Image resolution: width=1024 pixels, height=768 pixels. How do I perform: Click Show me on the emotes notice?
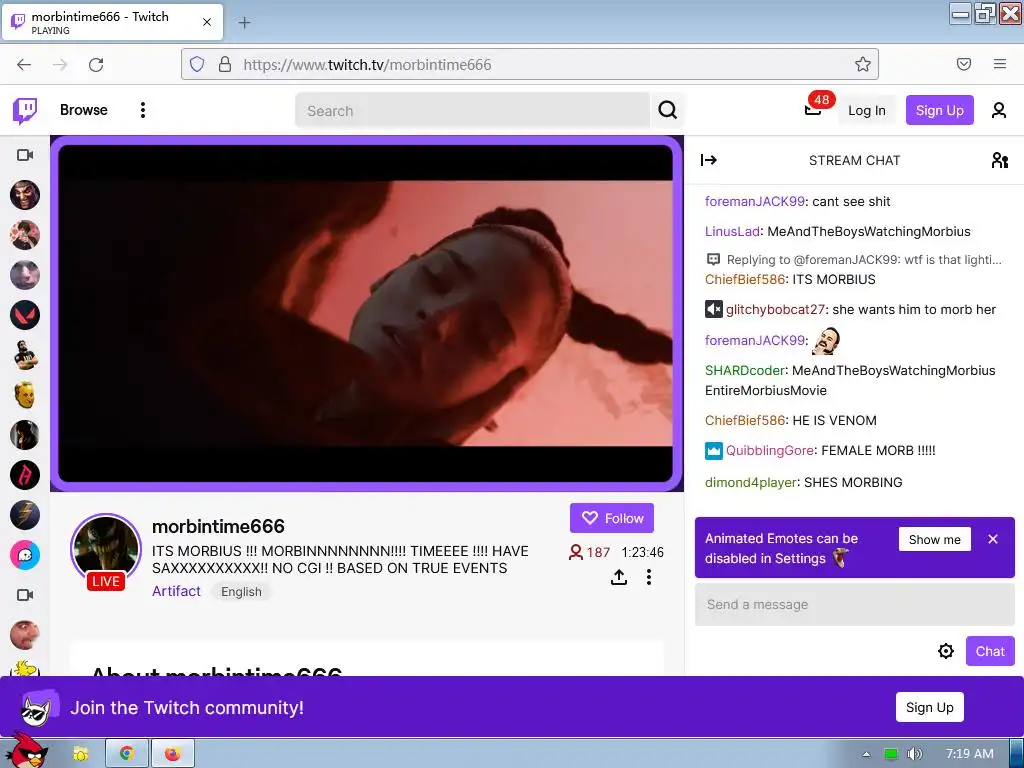935,539
